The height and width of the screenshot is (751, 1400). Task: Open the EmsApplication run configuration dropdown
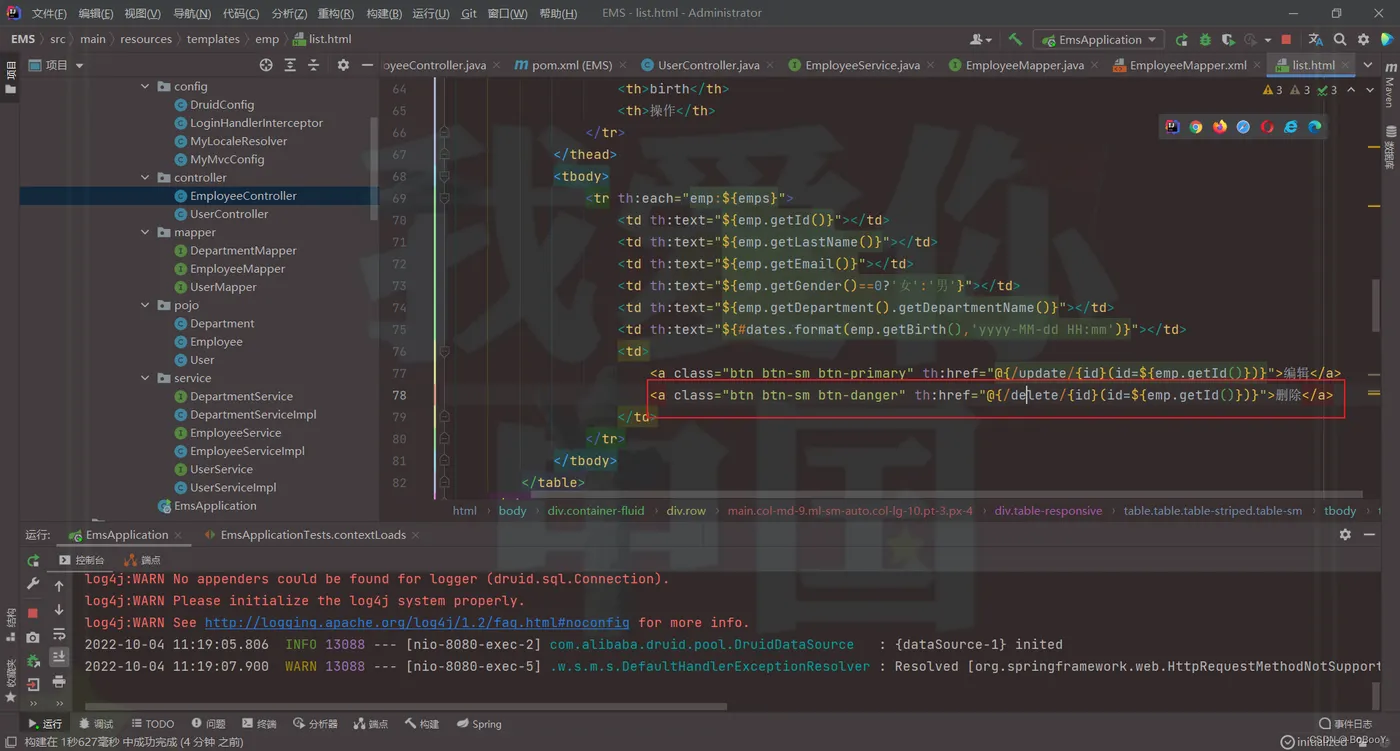(1099, 40)
